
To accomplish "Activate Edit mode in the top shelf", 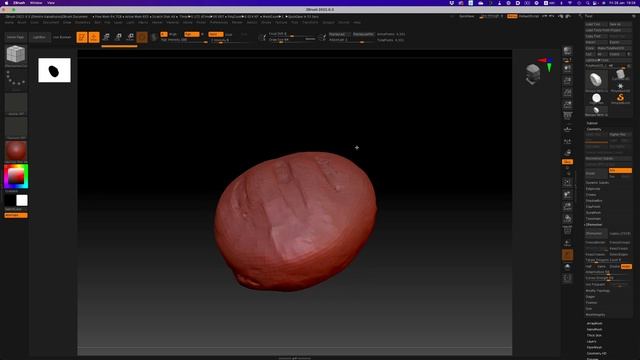I will (82, 37).
